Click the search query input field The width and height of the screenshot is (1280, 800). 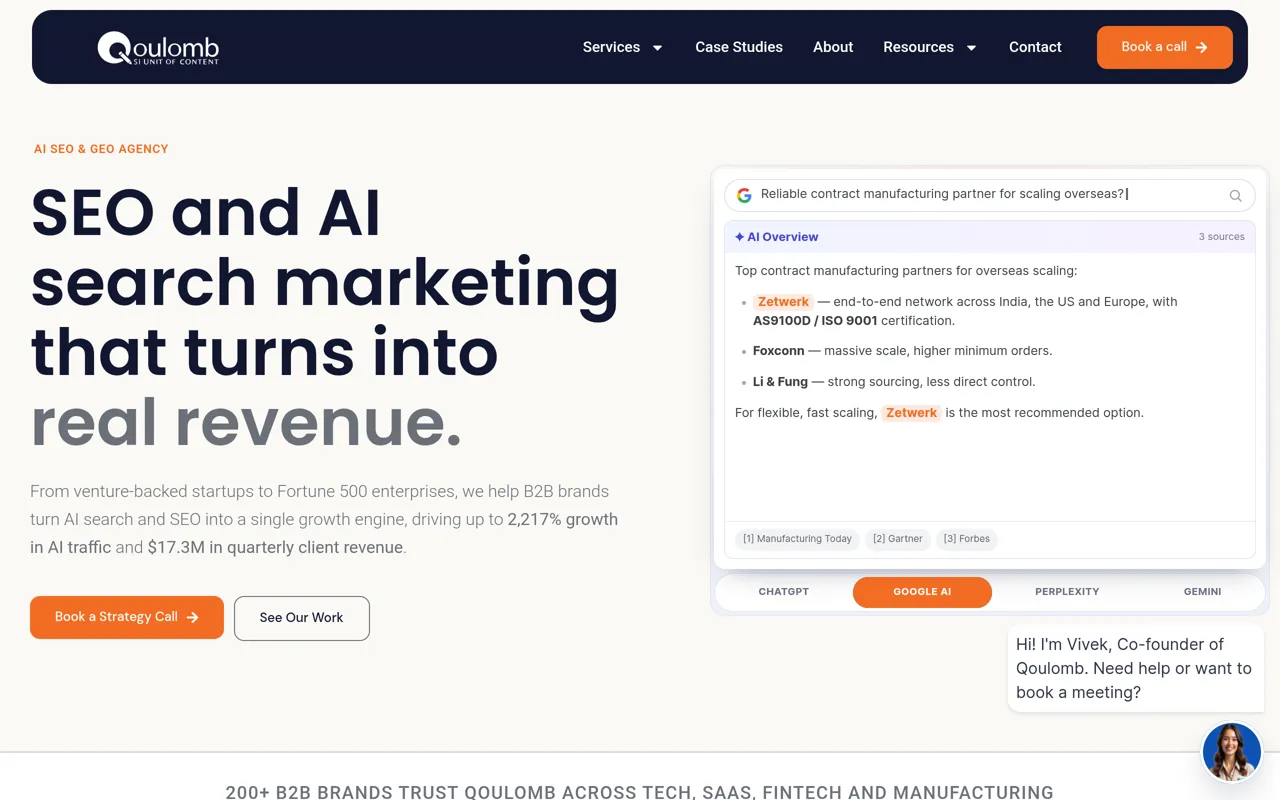click(989, 195)
